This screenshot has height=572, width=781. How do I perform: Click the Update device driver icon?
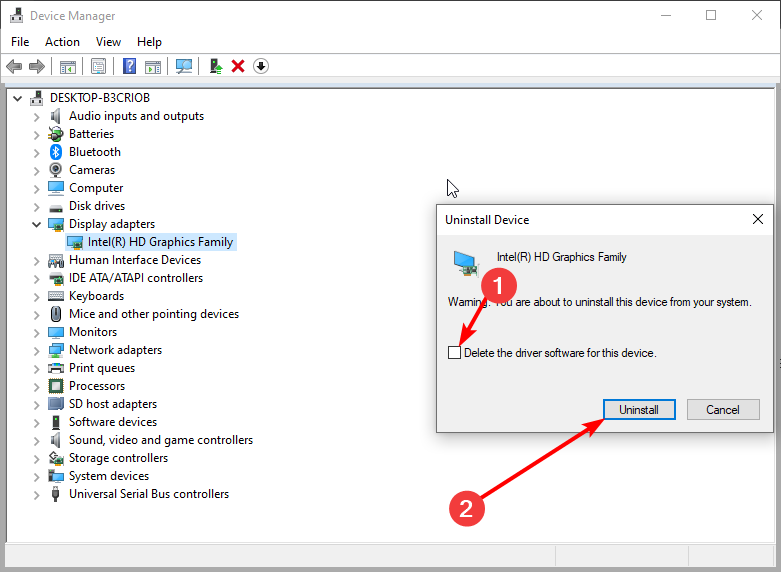215,66
